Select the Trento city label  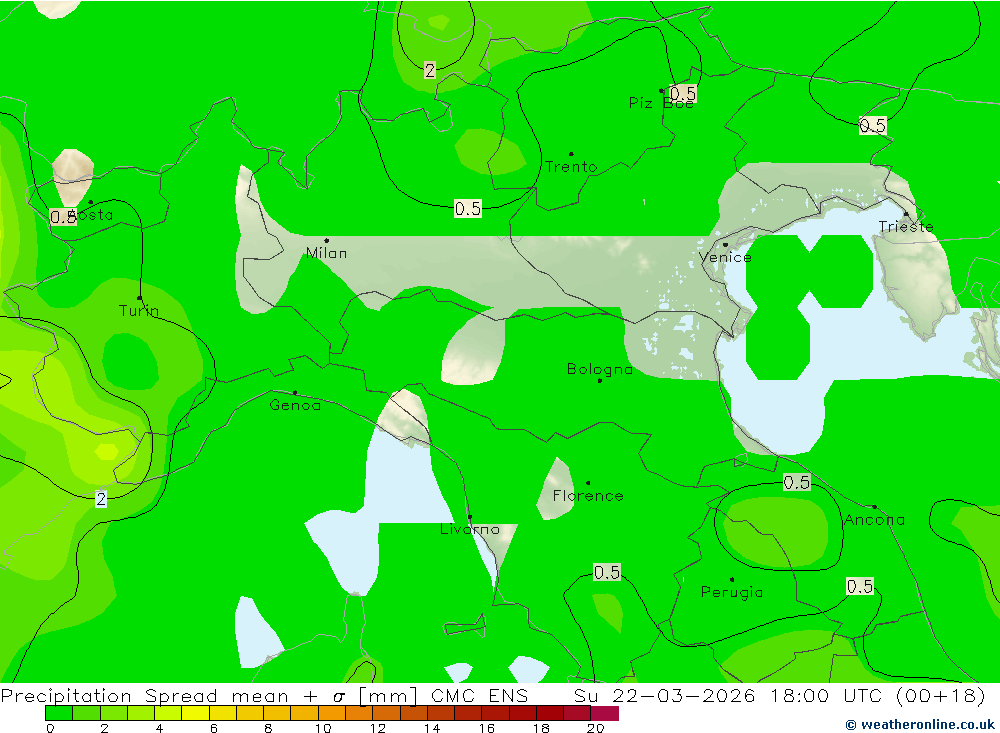[x=571, y=167]
